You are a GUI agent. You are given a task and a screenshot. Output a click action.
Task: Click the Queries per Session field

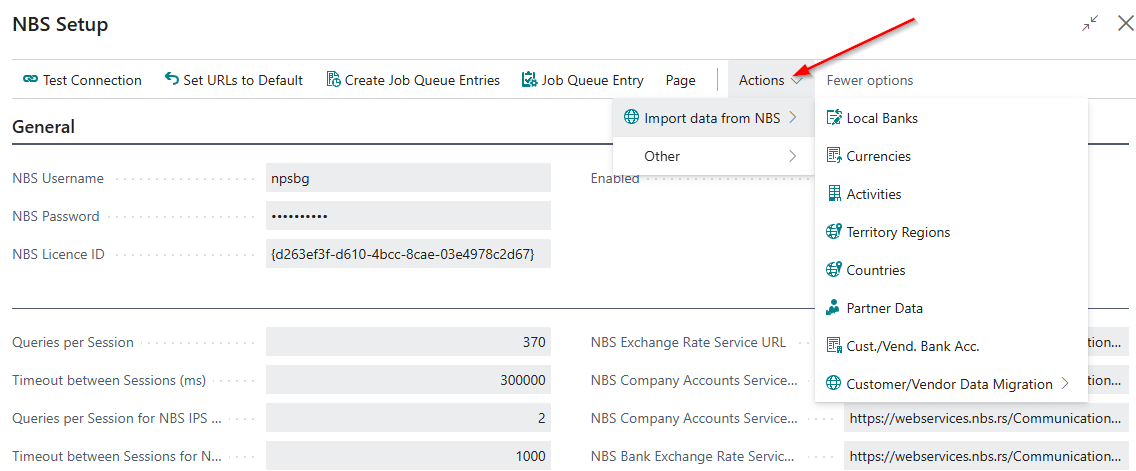pyautogui.click(x=408, y=342)
